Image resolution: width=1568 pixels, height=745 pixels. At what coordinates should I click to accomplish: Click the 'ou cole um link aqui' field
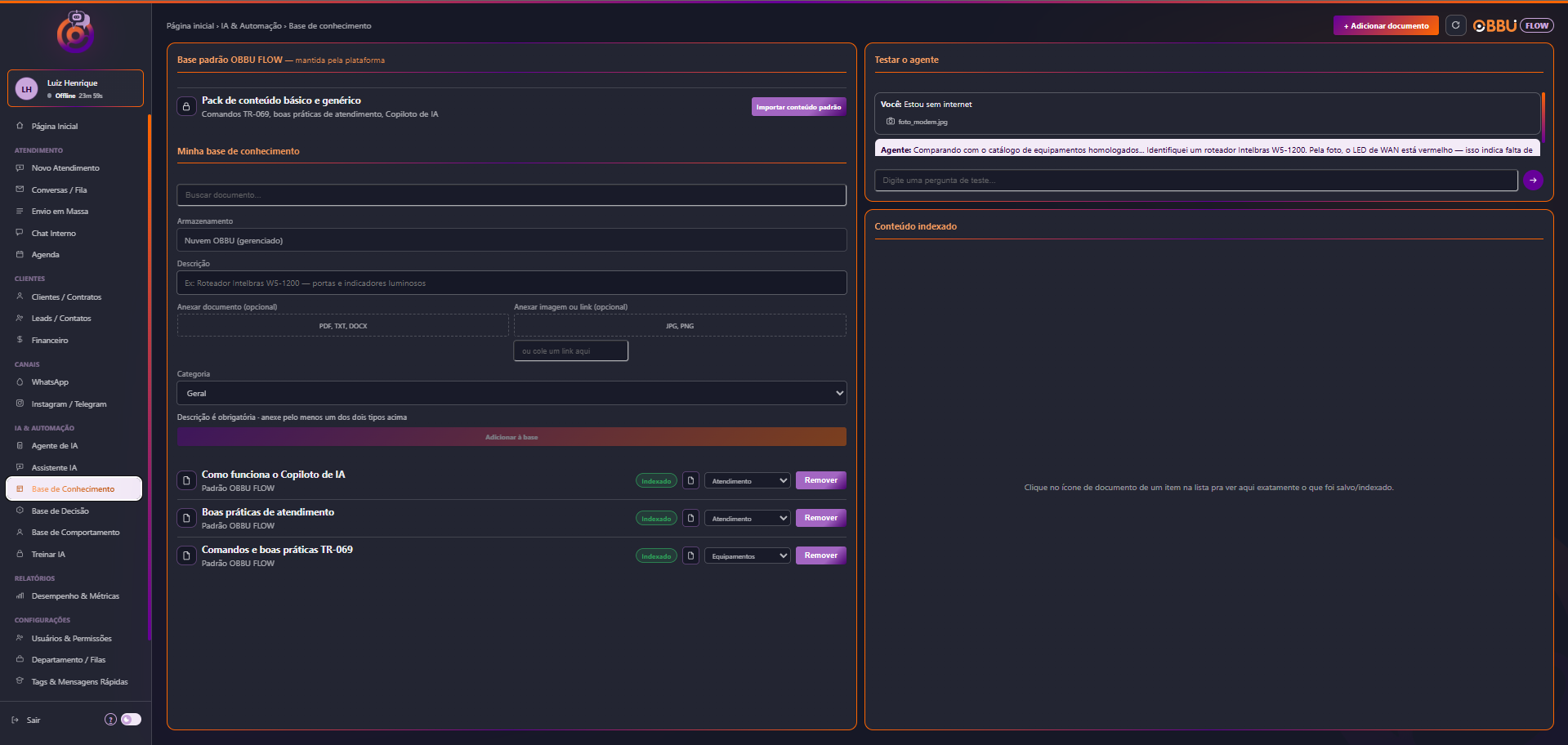(x=571, y=351)
